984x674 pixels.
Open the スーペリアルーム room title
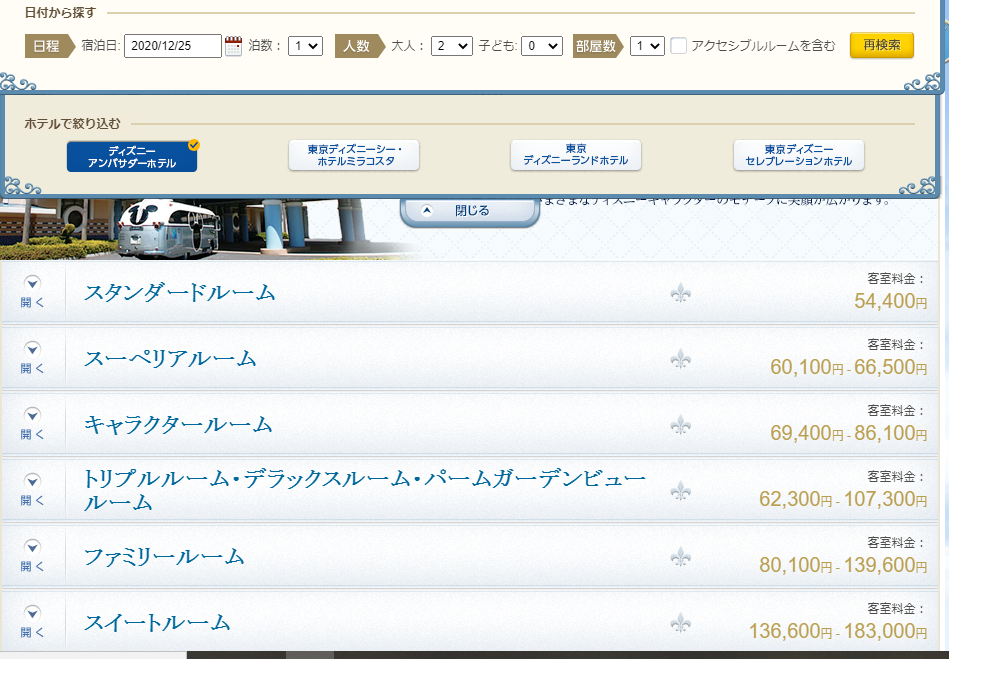[x=170, y=358]
